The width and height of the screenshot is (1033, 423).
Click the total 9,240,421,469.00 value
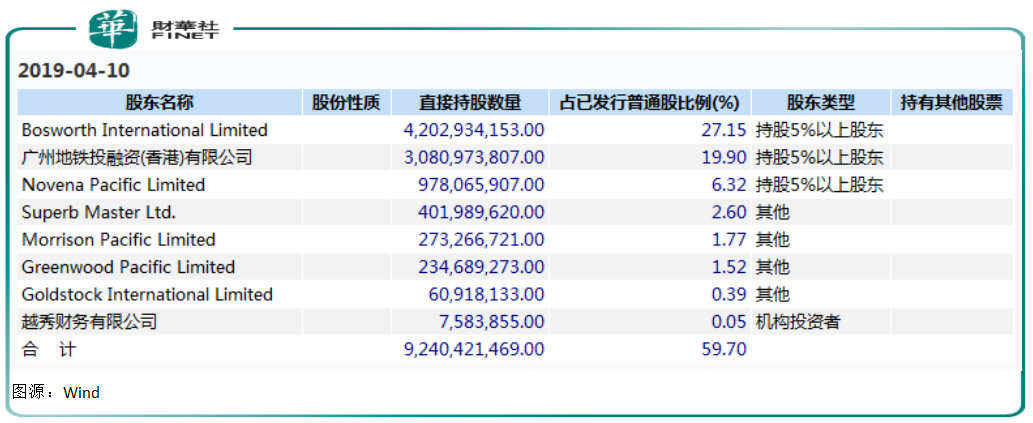[474, 349]
